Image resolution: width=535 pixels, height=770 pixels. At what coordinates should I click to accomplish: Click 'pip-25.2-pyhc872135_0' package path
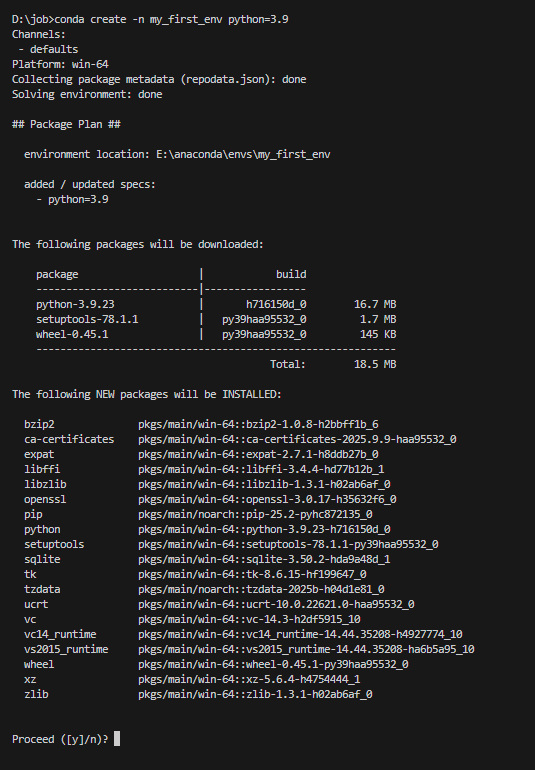click(x=309, y=514)
